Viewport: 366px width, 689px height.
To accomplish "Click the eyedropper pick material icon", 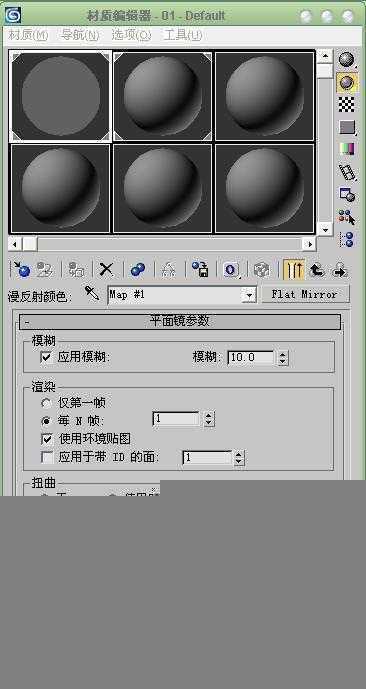I will 92,293.
